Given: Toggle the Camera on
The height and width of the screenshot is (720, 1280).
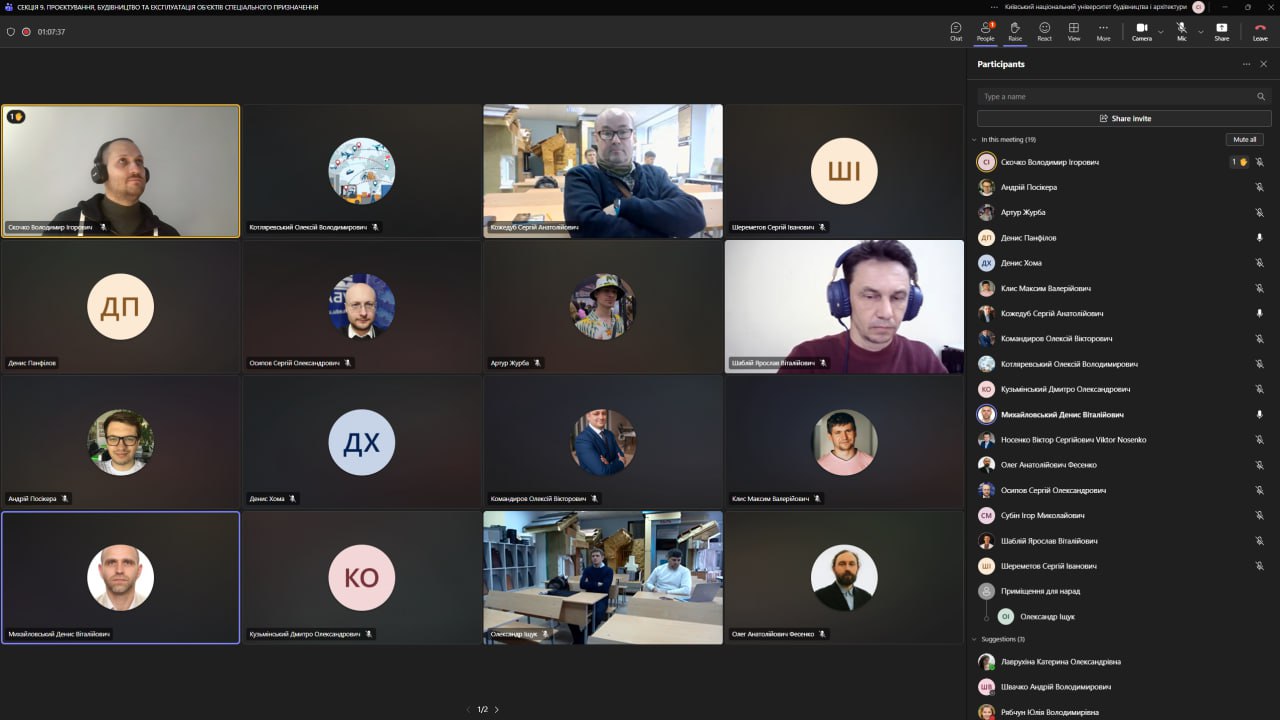Looking at the screenshot, I should pyautogui.click(x=1141, y=31).
